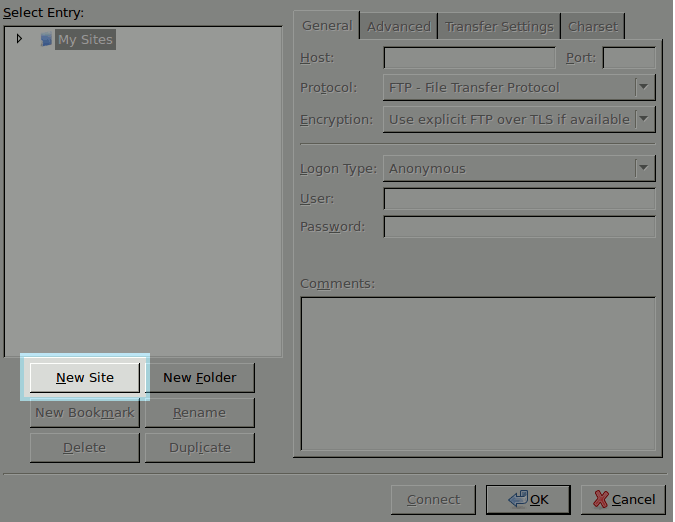The height and width of the screenshot is (522, 675).
Task: Focus the Port text field
Action: click(x=629, y=58)
